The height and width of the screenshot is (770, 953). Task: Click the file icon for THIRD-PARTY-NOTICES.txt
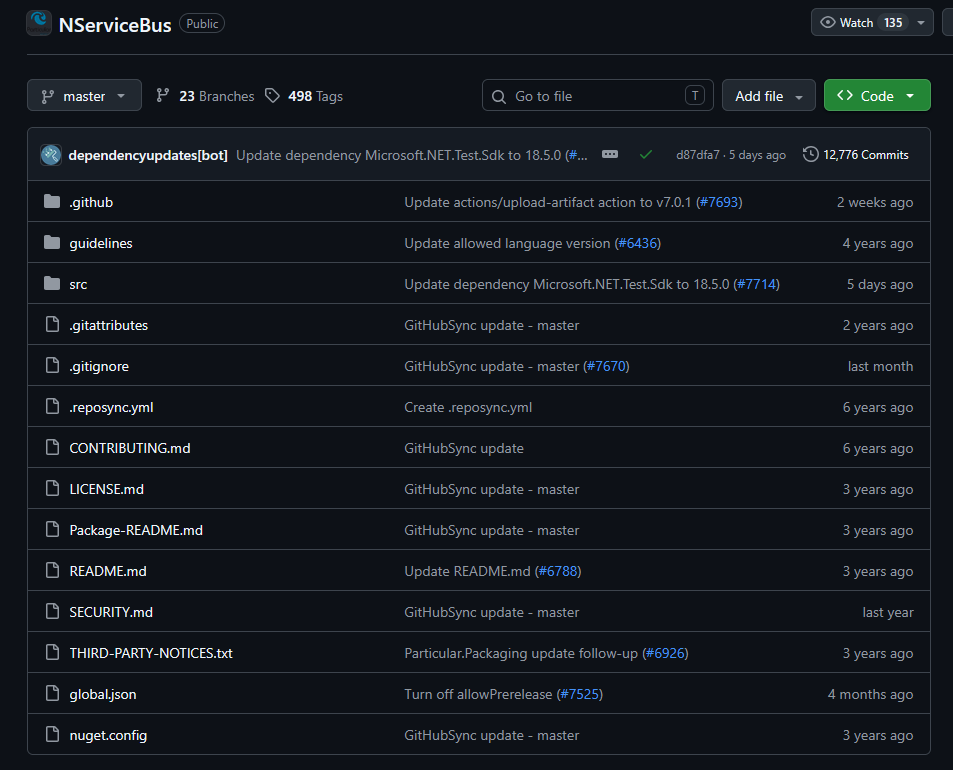tap(52, 653)
